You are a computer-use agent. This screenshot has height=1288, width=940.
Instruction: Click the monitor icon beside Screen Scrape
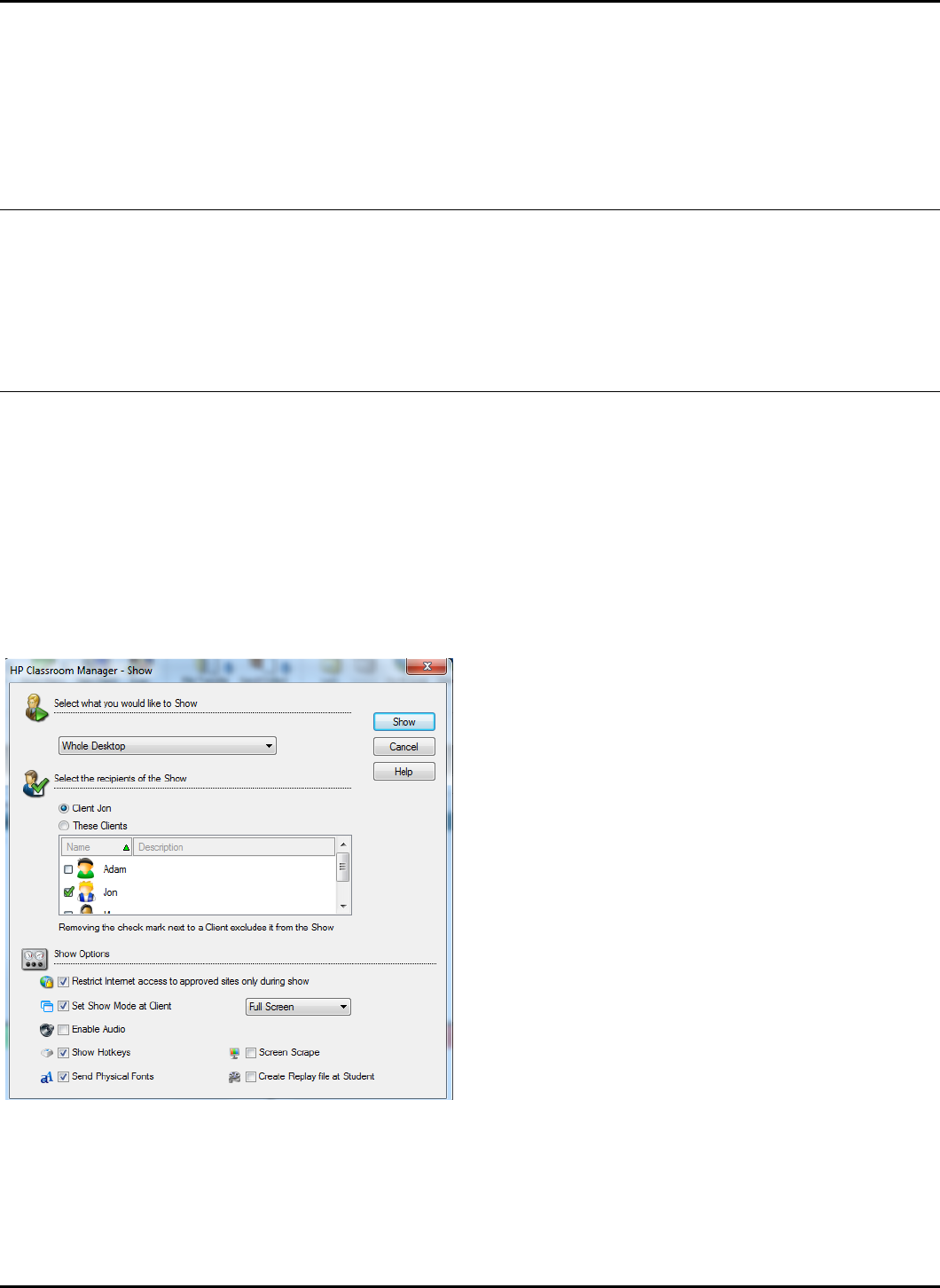[x=234, y=1053]
